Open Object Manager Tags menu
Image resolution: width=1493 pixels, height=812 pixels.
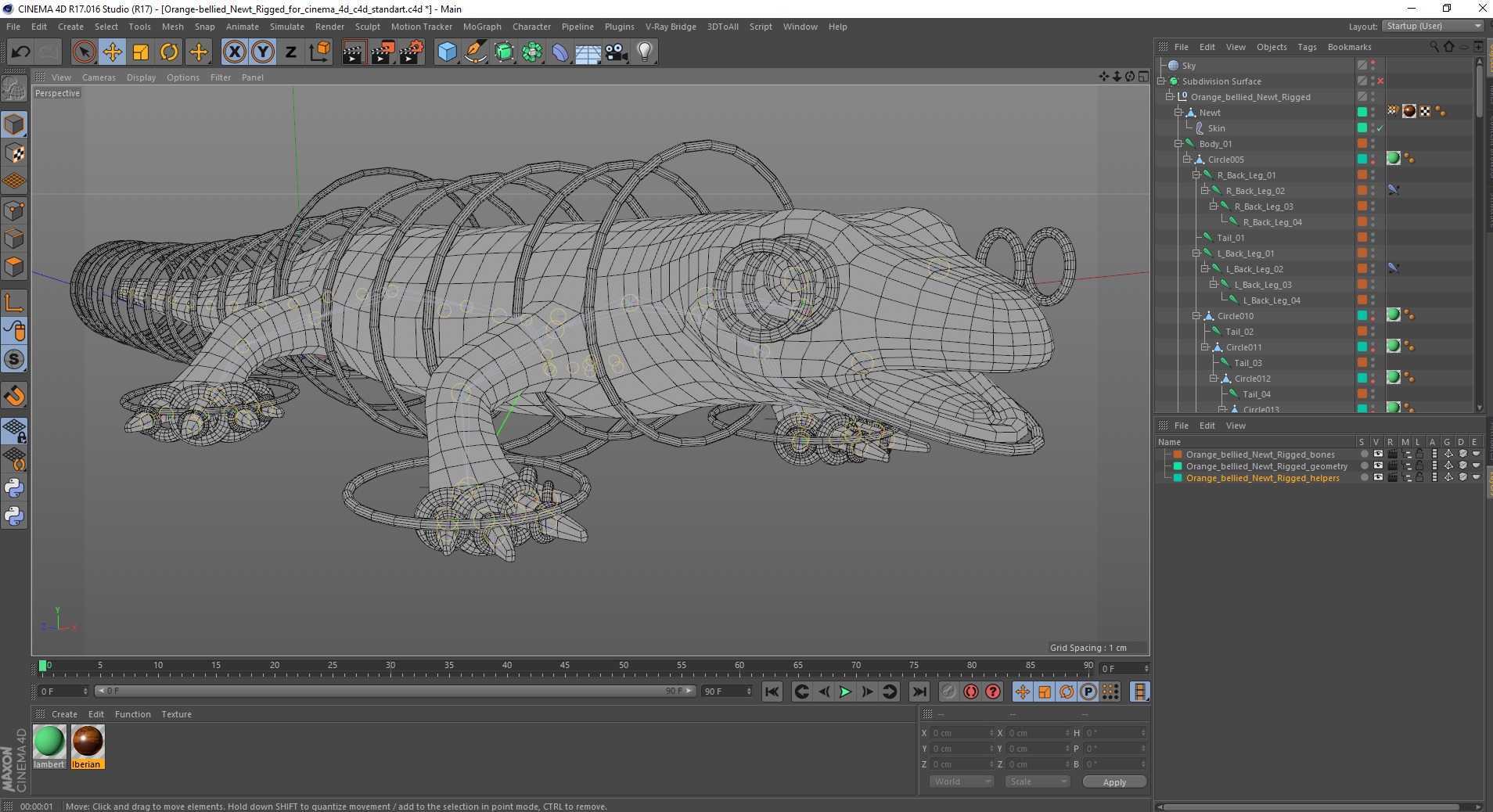pyautogui.click(x=1307, y=47)
